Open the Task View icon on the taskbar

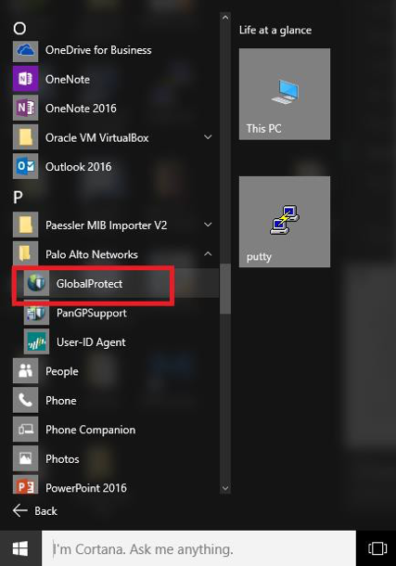[x=377, y=548]
